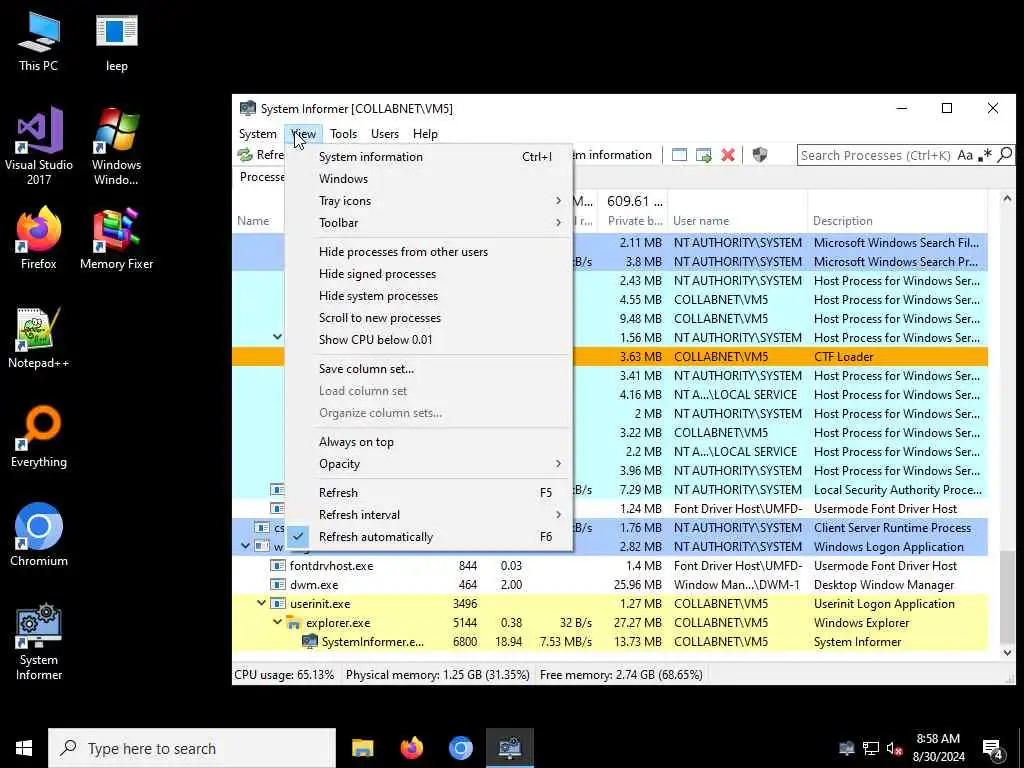Select System information menu entry
The height and width of the screenshot is (768, 1024).
pyautogui.click(x=429, y=157)
